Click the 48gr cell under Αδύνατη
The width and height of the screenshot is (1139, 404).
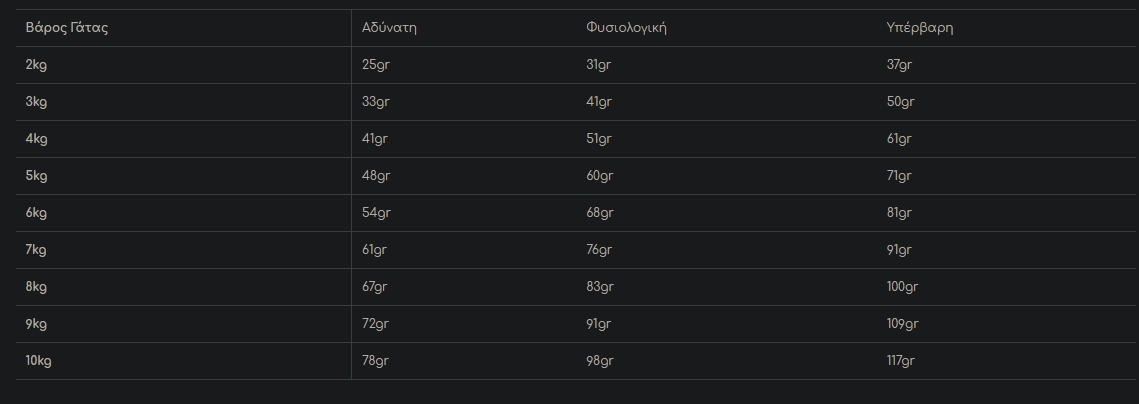pos(376,176)
